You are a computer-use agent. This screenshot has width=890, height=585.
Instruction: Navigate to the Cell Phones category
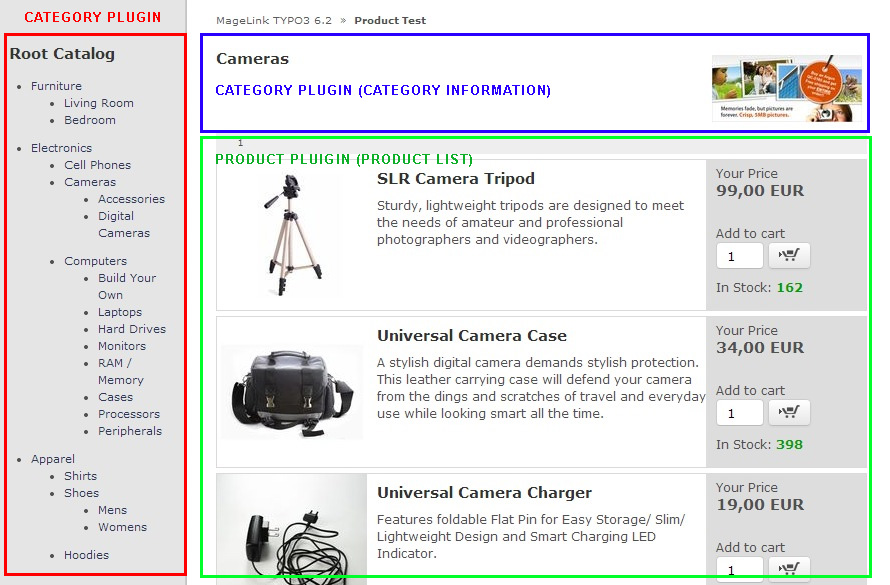97,165
